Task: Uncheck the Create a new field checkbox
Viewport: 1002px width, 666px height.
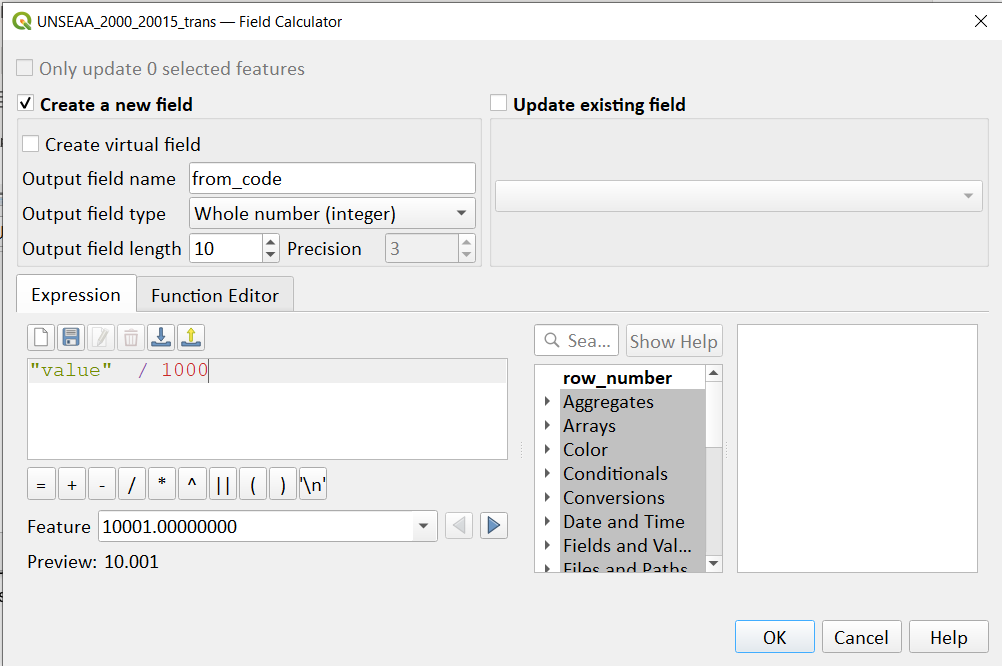Action: [26, 103]
